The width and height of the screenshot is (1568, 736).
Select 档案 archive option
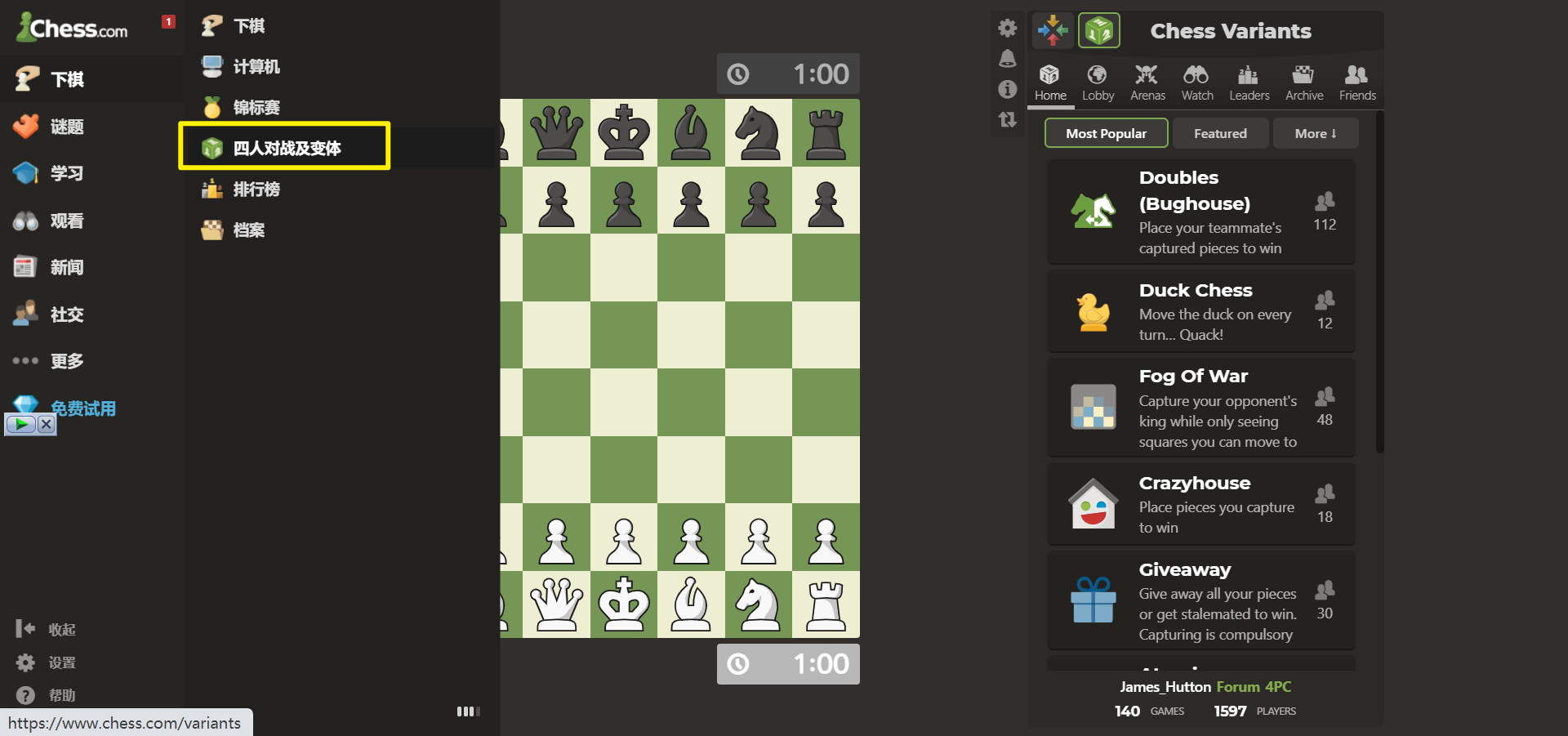point(234,230)
